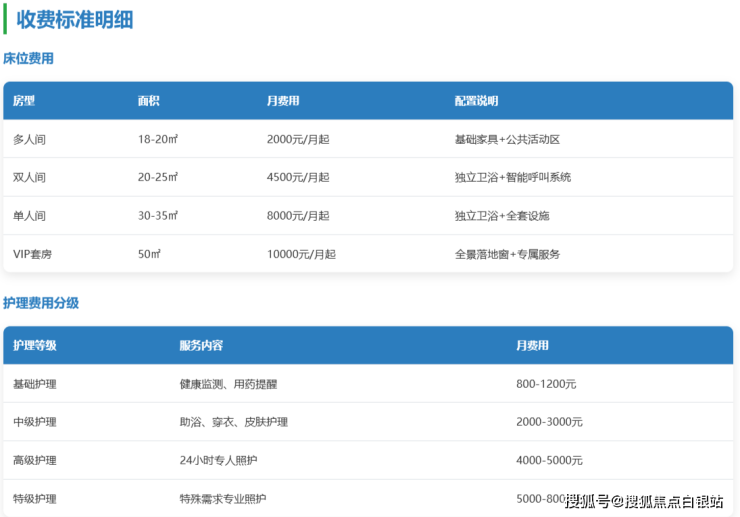This screenshot has width=740, height=517.
Task: Click the 4500元/月起 price cell
Action: pos(298,177)
